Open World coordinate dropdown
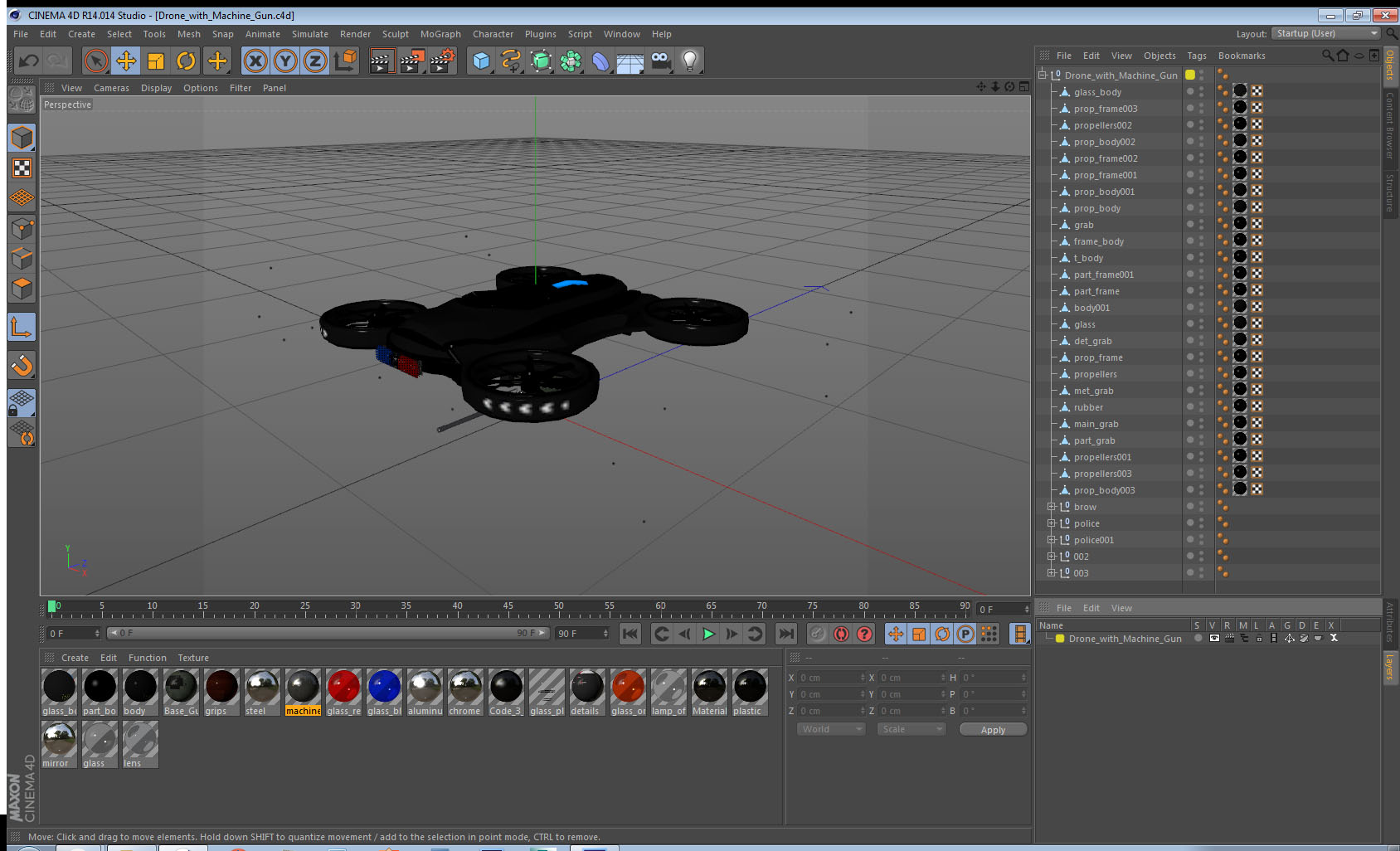Screen dimensions: 1400x851 pyautogui.click(x=831, y=729)
